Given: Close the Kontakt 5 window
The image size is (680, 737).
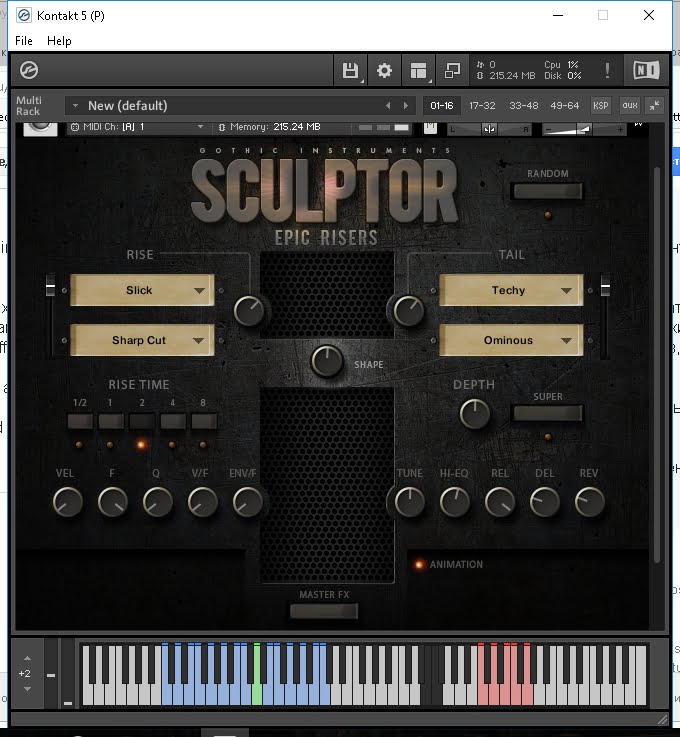Looking at the screenshot, I should pyautogui.click(x=649, y=16).
